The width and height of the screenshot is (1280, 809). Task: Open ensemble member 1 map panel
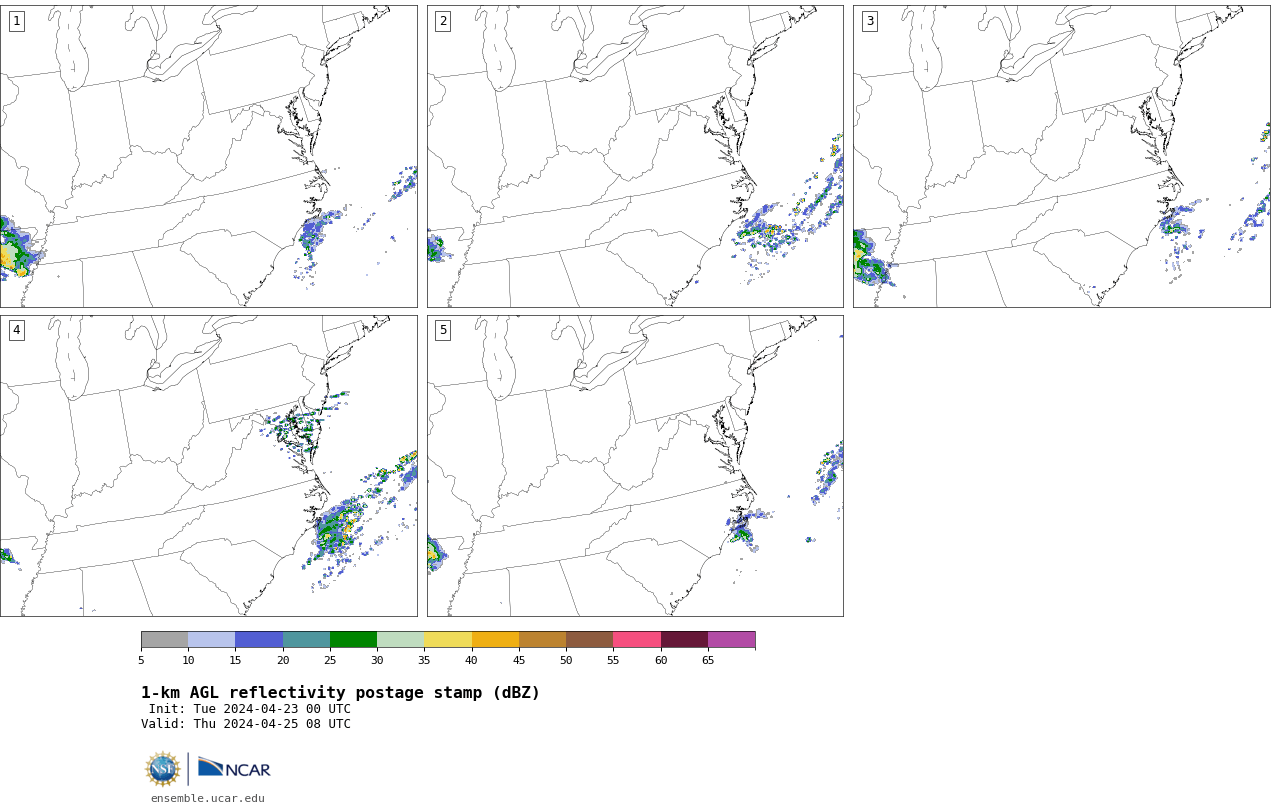click(x=208, y=156)
